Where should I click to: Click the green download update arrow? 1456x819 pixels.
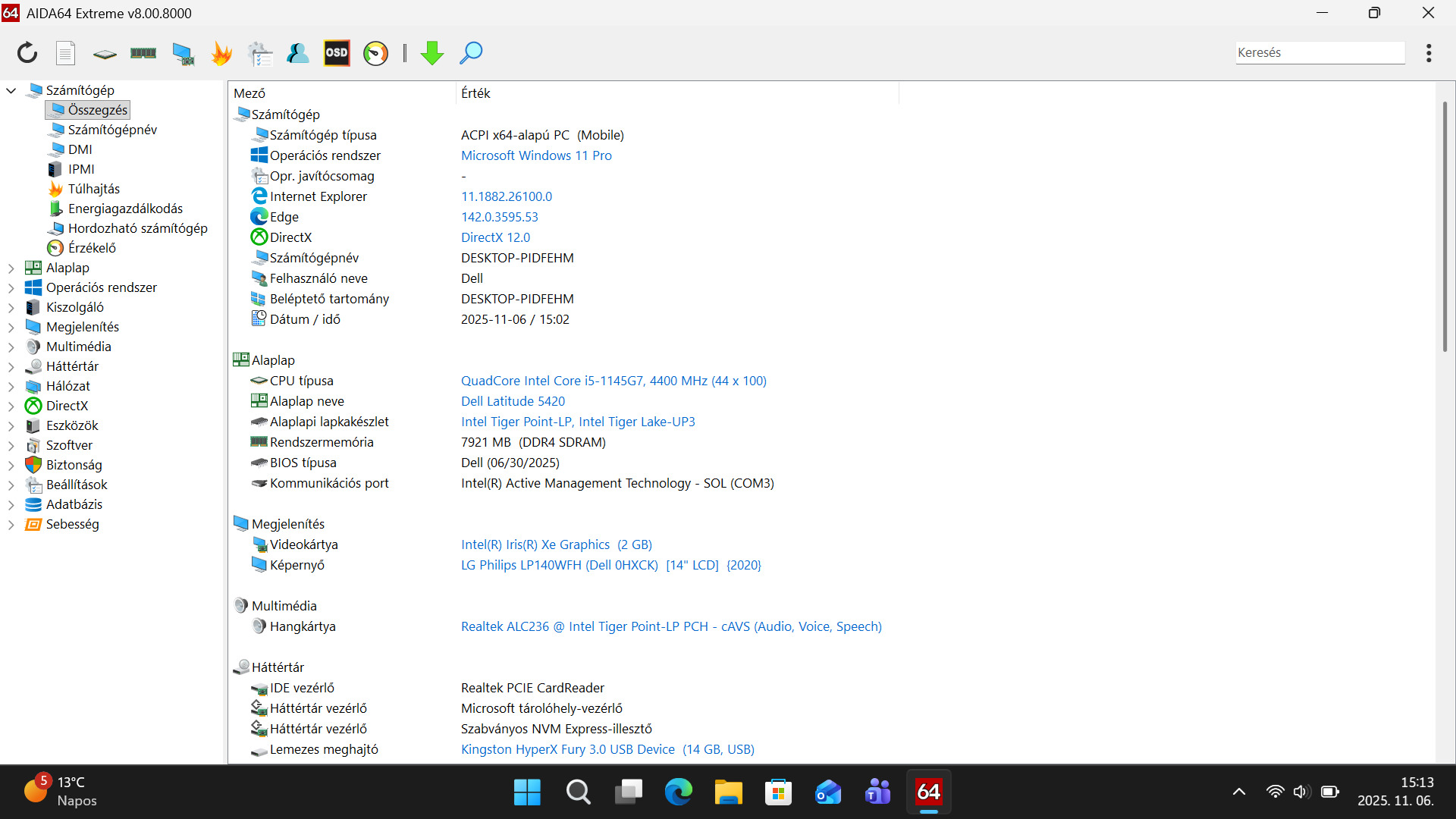432,53
